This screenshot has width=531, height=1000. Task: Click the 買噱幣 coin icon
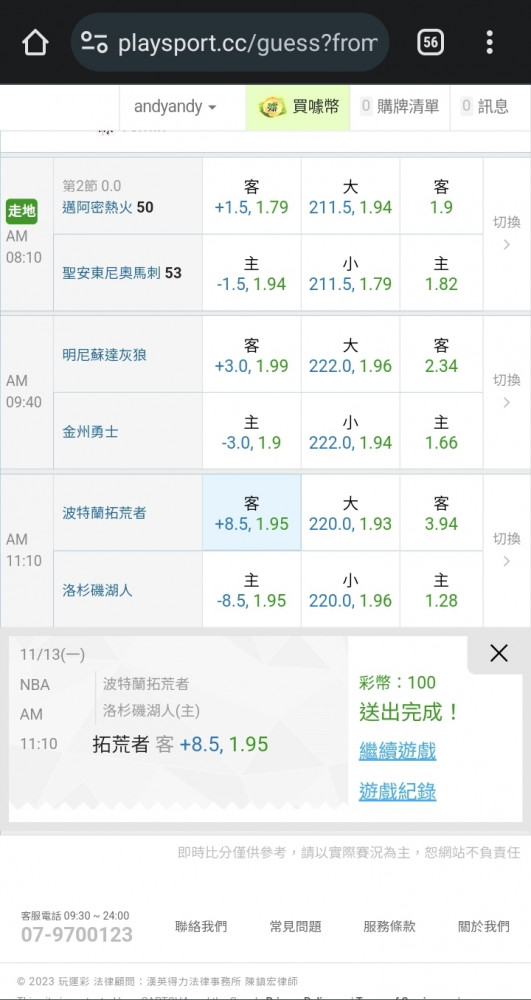point(272,107)
